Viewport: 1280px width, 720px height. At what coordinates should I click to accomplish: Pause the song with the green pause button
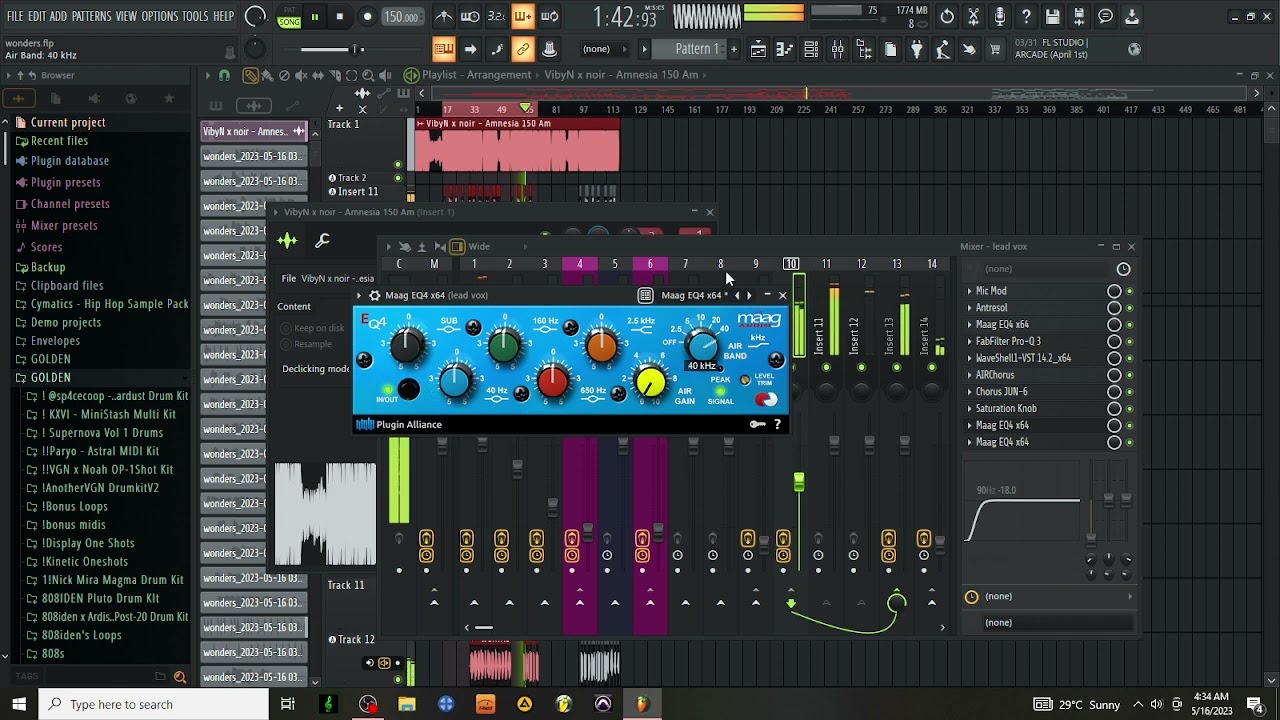click(x=314, y=16)
